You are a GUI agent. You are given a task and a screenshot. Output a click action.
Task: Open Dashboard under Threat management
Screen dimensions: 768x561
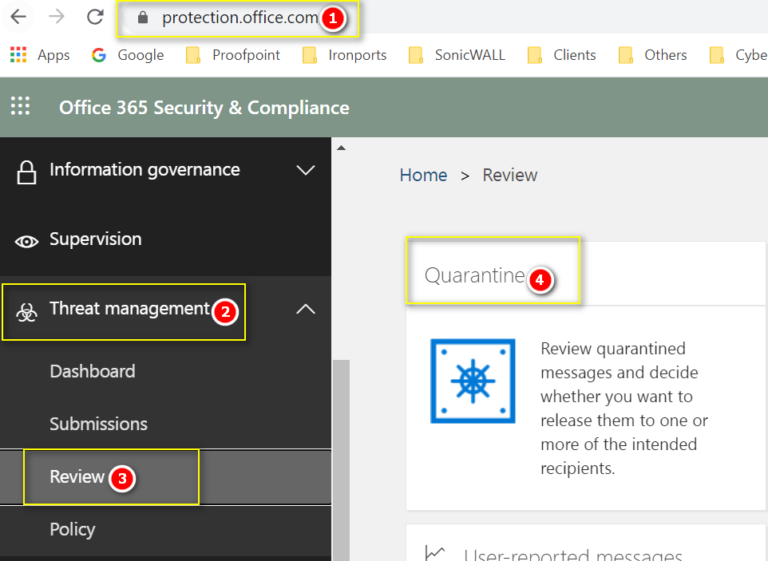click(x=93, y=371)
